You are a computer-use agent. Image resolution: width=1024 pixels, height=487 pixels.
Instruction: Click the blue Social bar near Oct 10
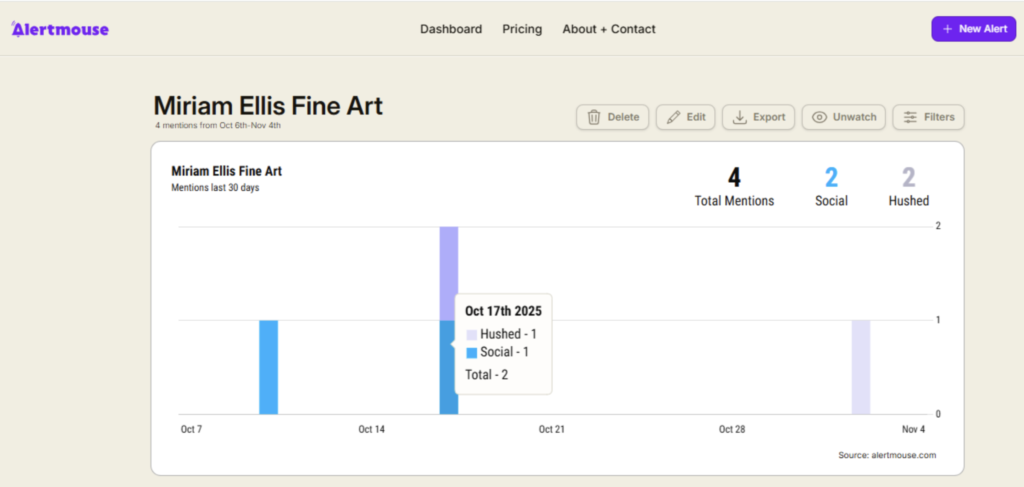[268, 367]
